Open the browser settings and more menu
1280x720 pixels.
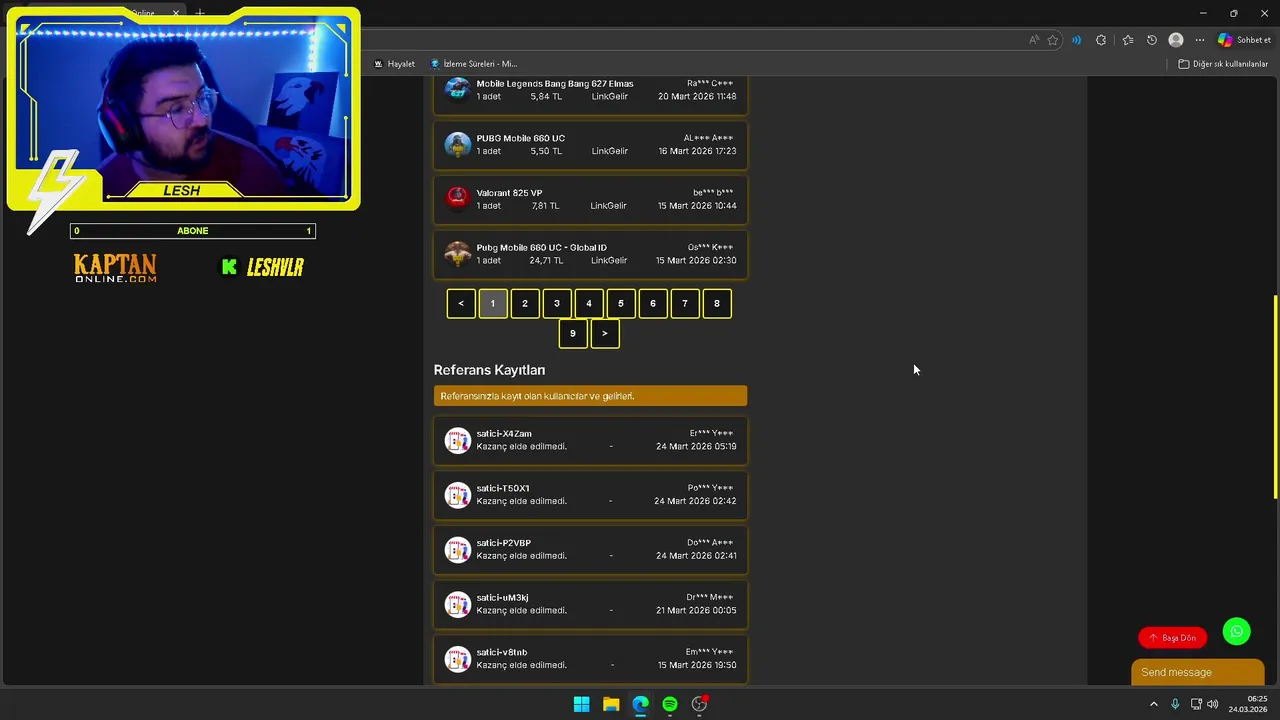point(1200,40)
